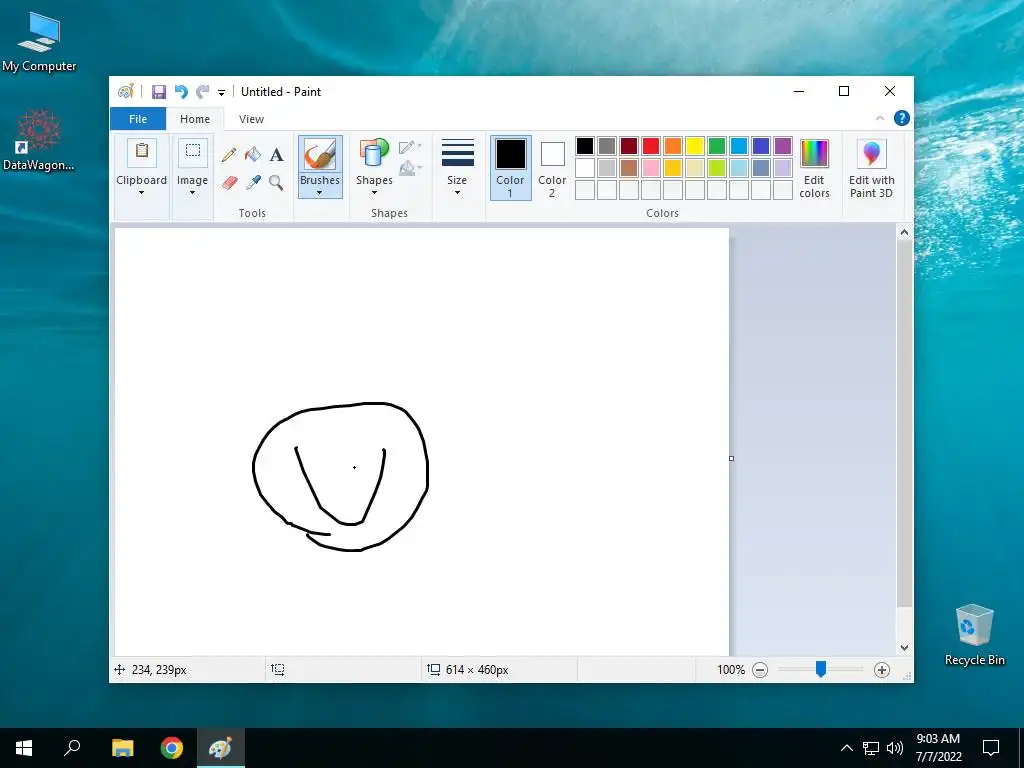The image size is (1024, 768).
Task: Select the Pencil tool
Action: (229, 155)
